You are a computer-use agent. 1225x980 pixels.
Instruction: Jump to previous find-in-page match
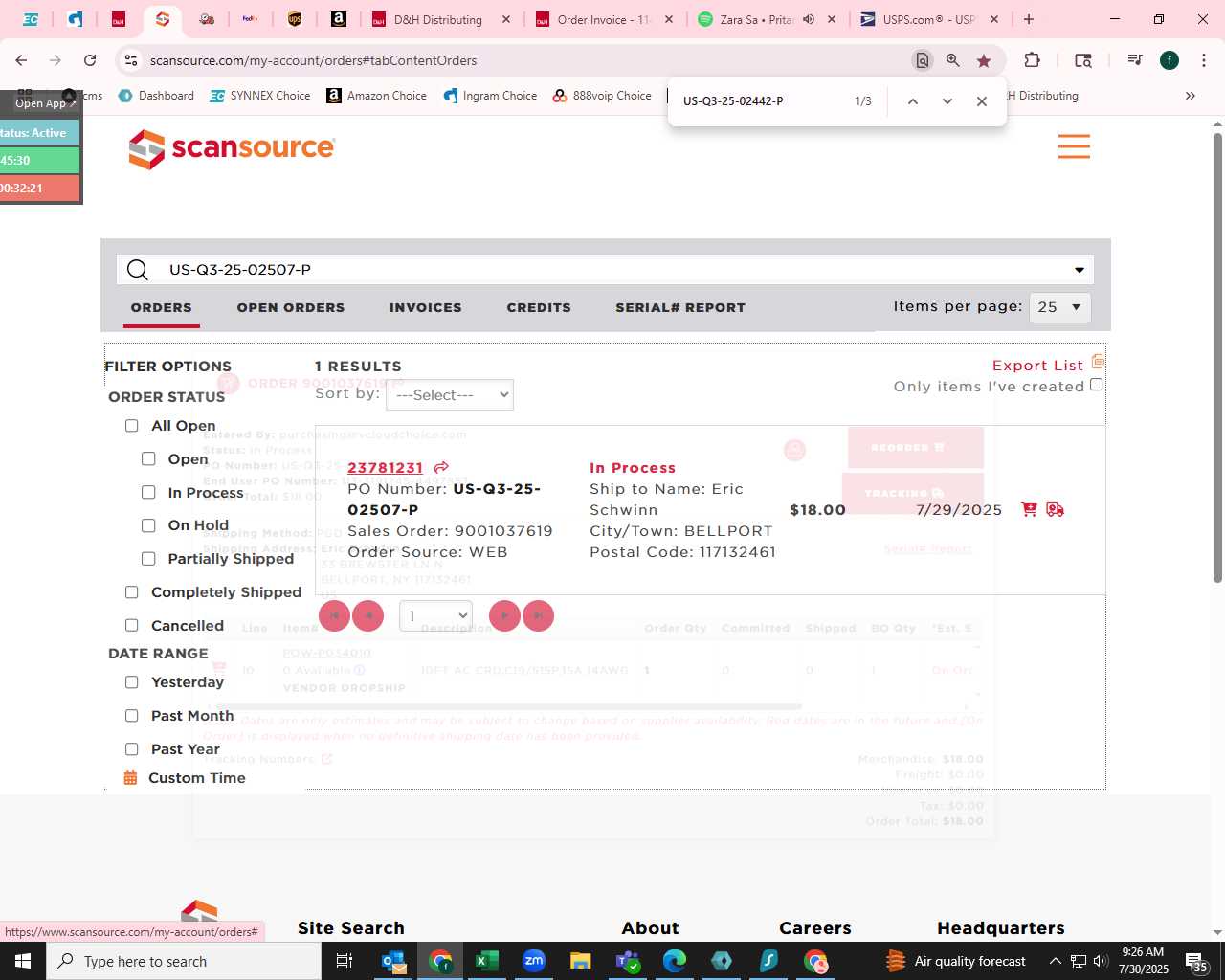pyautogui.click(x=913, y=101)
